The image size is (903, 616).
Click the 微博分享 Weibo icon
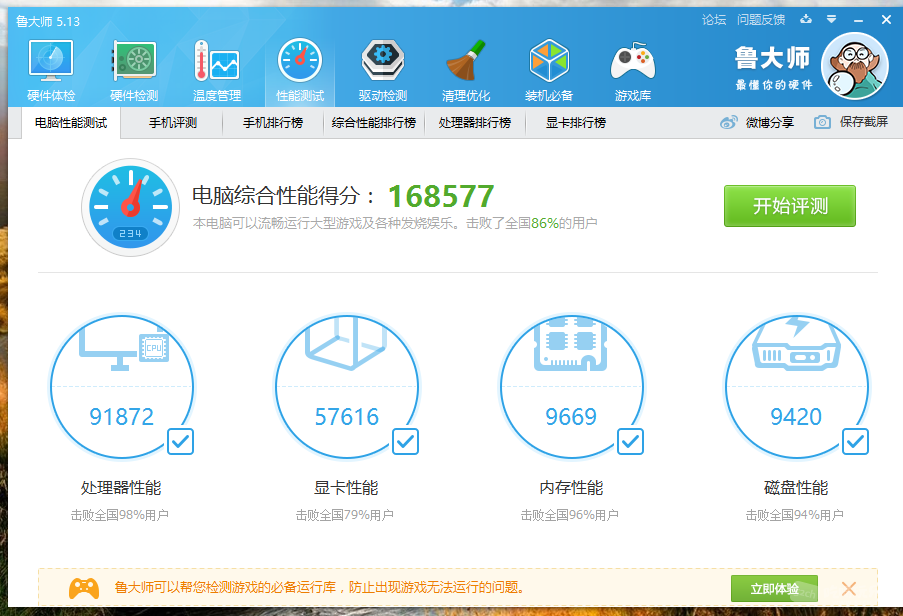tap(729, 122)
